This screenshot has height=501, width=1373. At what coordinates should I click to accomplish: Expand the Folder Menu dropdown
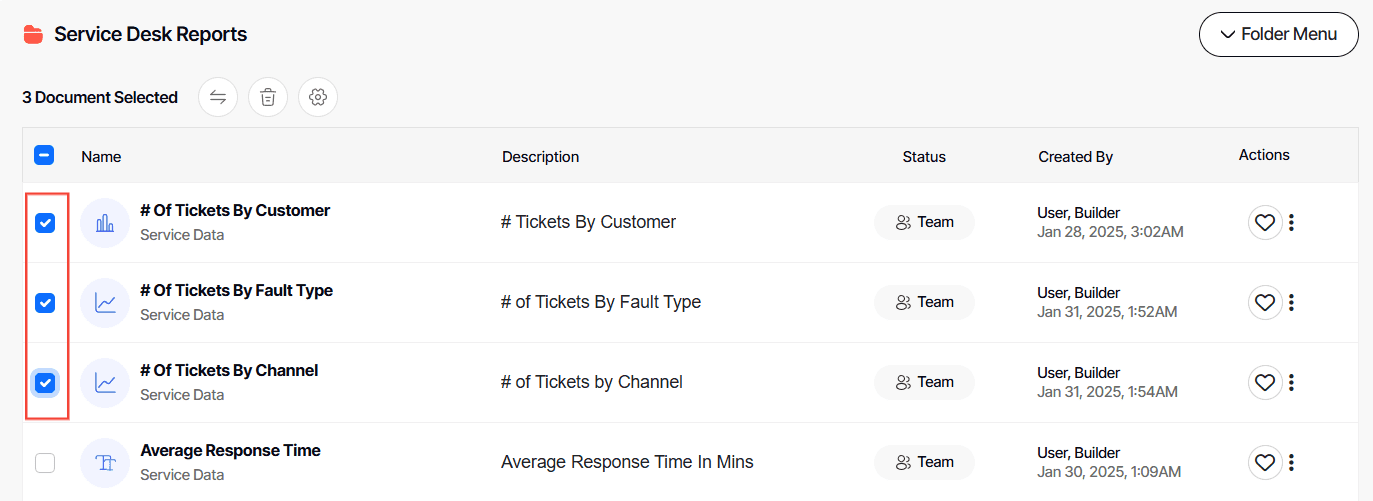coord(1278,35)
